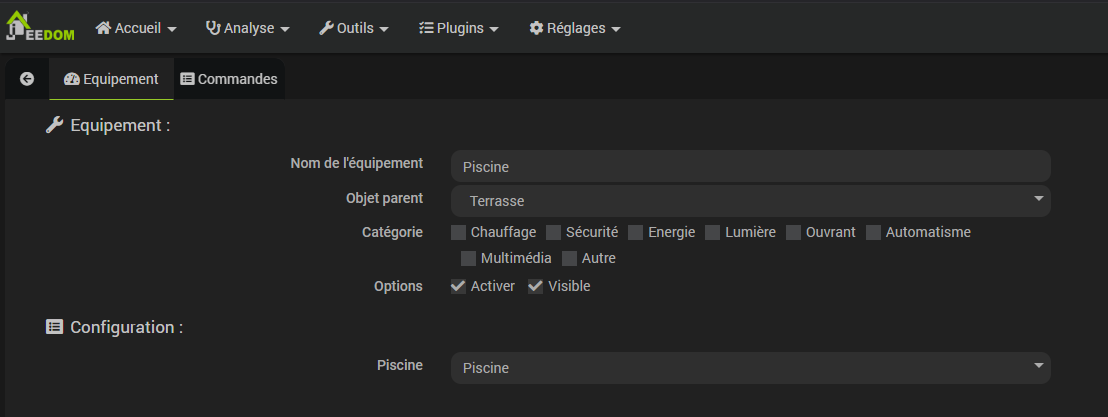Image resolution: width=1108 pixels, height=417 pixels.
Task: Tick the Sécurité category checkbox
Action: [x=554, y=232]
